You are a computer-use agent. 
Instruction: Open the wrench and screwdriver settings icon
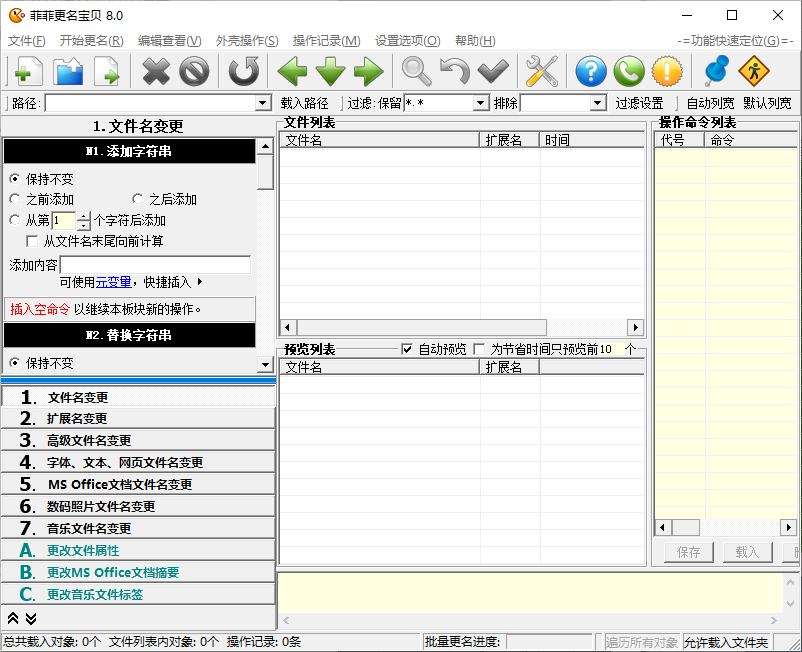click(x=541, y=72)
